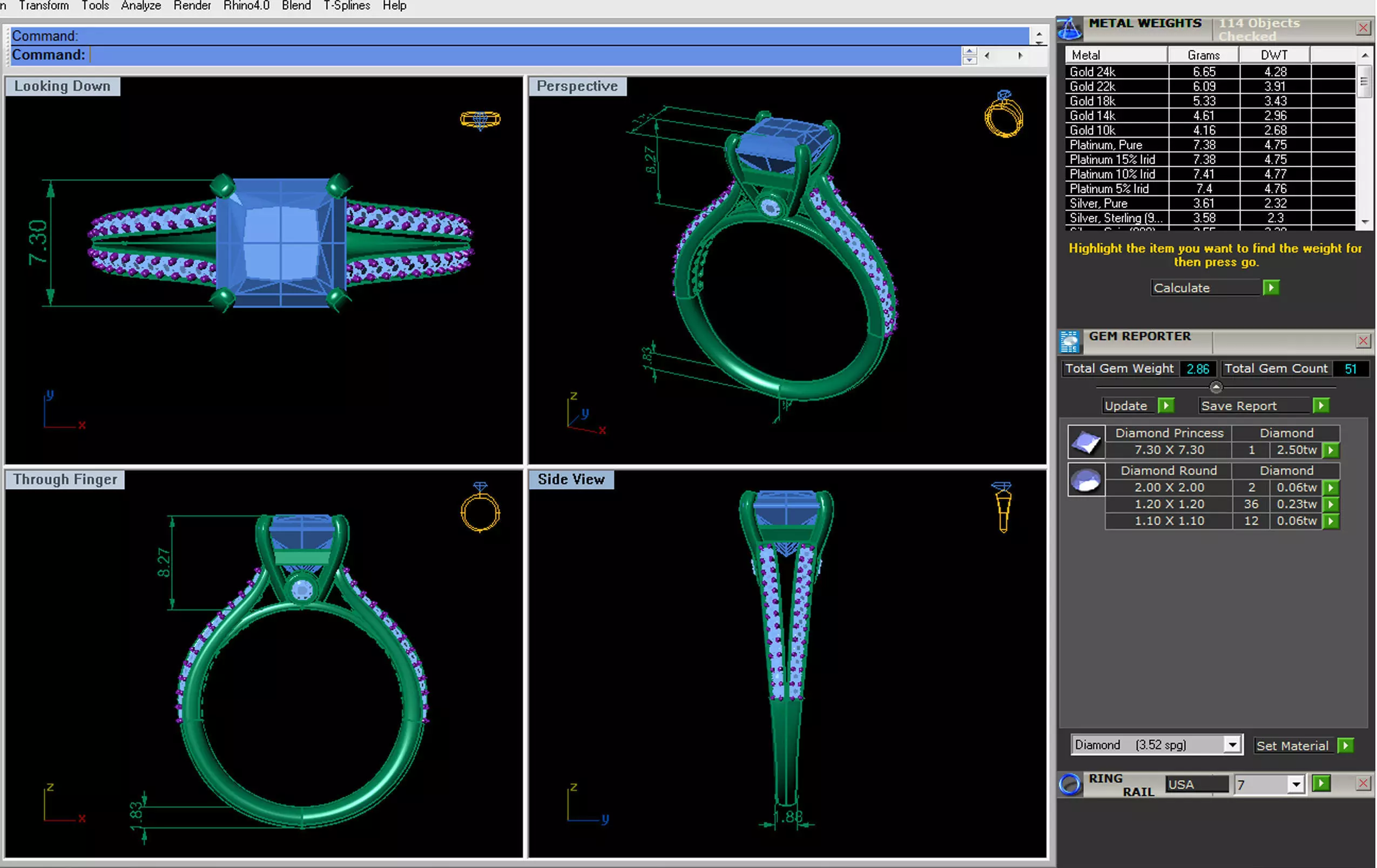Select the Platinum 10% Irid row

pos(1210,174)
